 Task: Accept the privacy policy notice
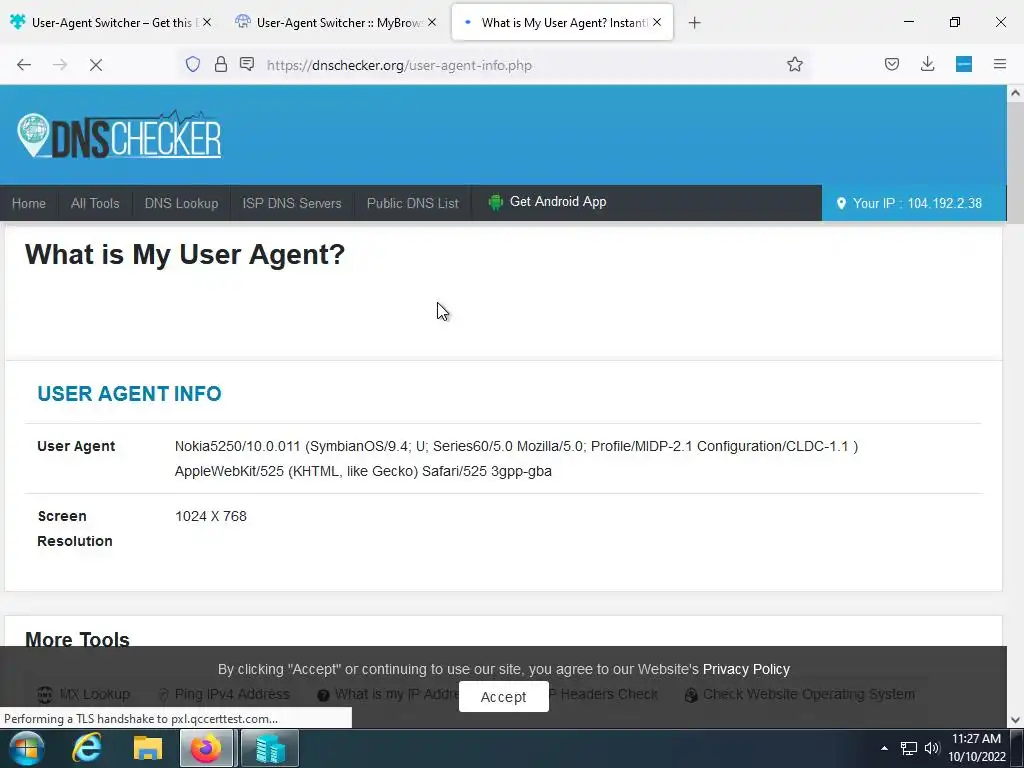tap(504, 697)
